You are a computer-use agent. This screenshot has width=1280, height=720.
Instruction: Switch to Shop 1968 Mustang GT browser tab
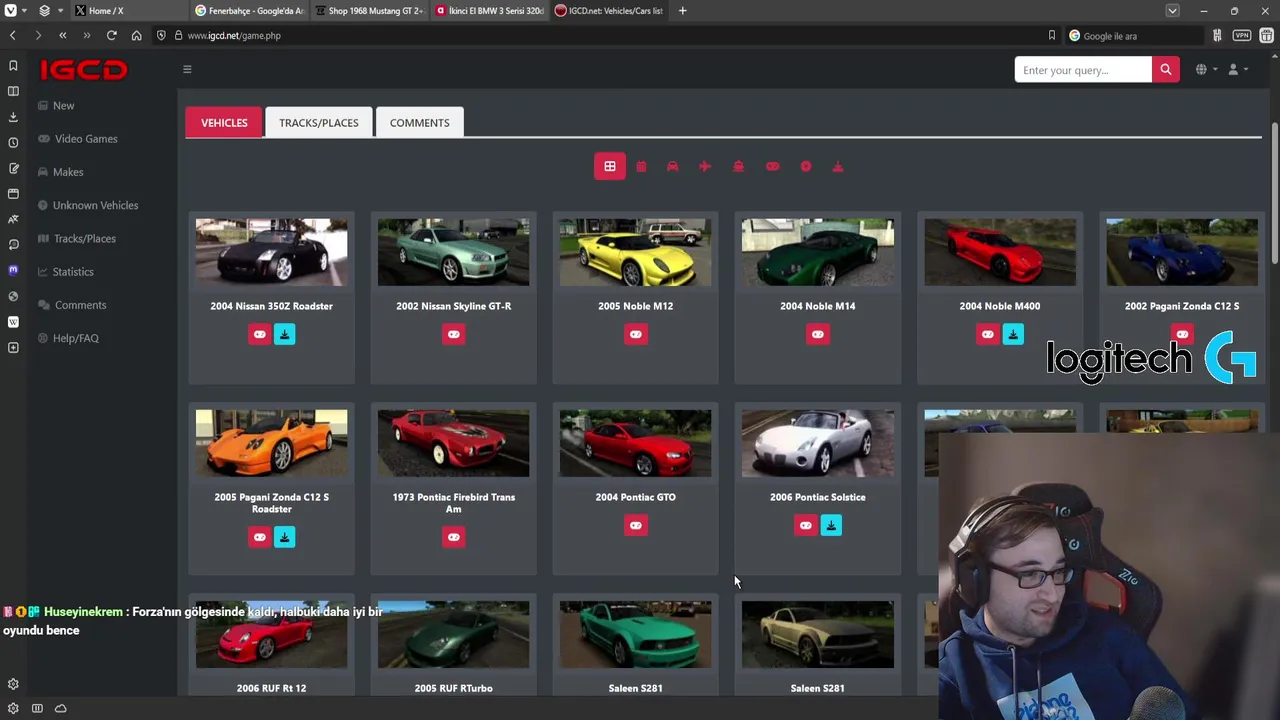(369, 11)
